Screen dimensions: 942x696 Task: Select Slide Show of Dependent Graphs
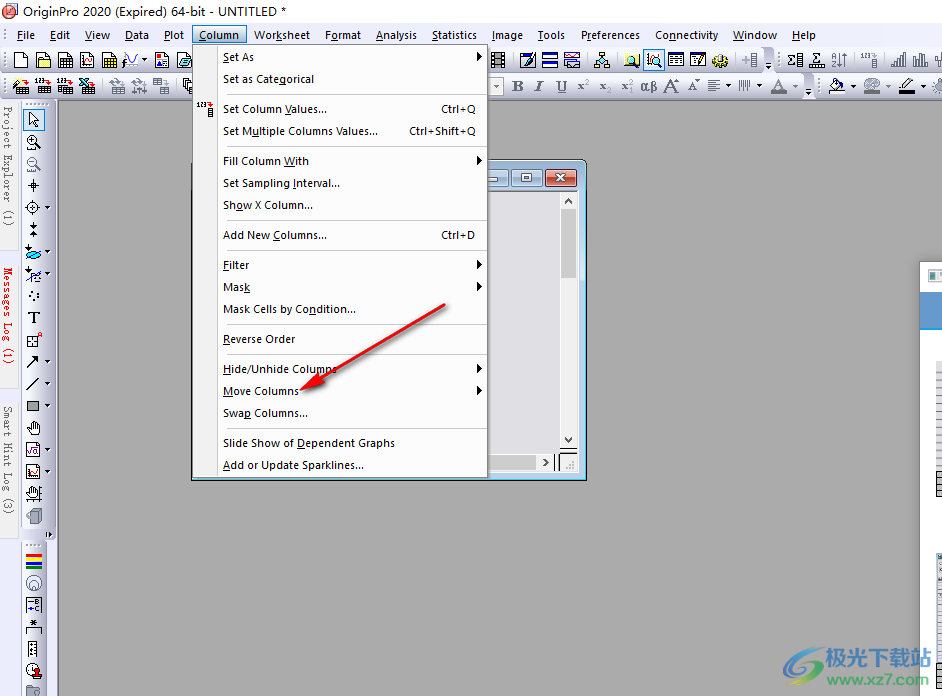[352, 443]
